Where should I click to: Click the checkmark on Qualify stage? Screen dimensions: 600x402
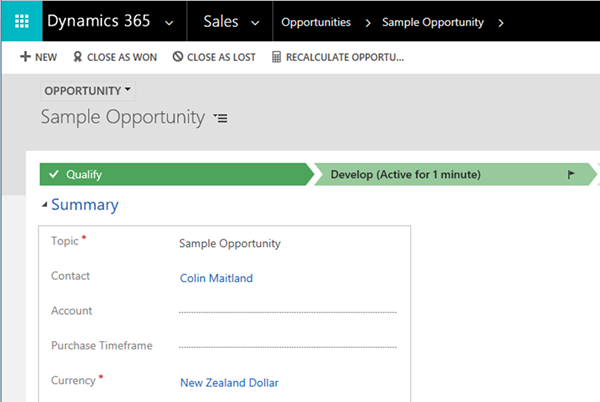pos(53,174)
